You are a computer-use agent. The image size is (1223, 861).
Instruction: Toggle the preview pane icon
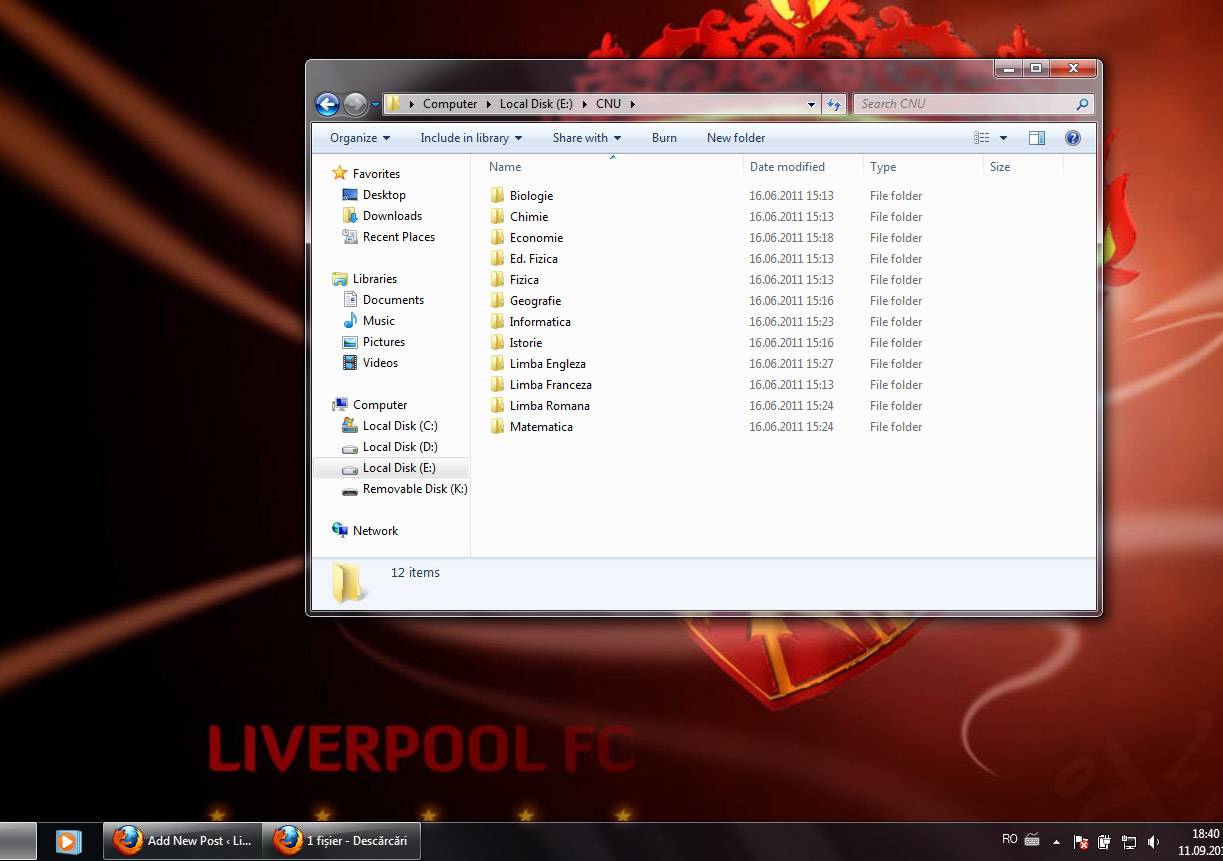[x=1036, y=138]
